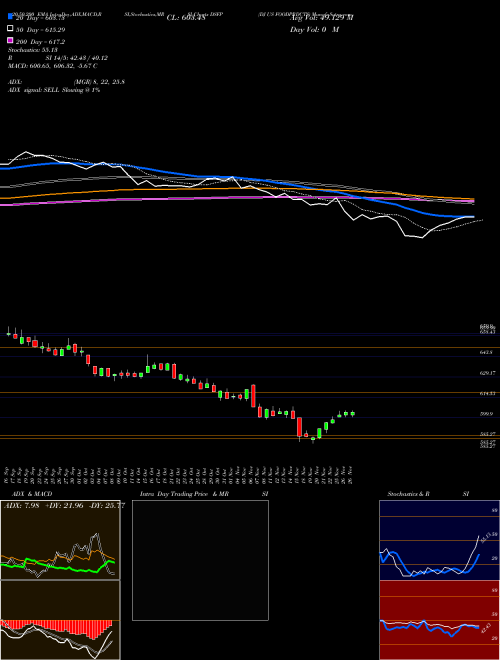This screenshot has height=660, width=500.
Task: Click the 'SI 14/5: 42.48 / 49.12' value
Action: 77,58
